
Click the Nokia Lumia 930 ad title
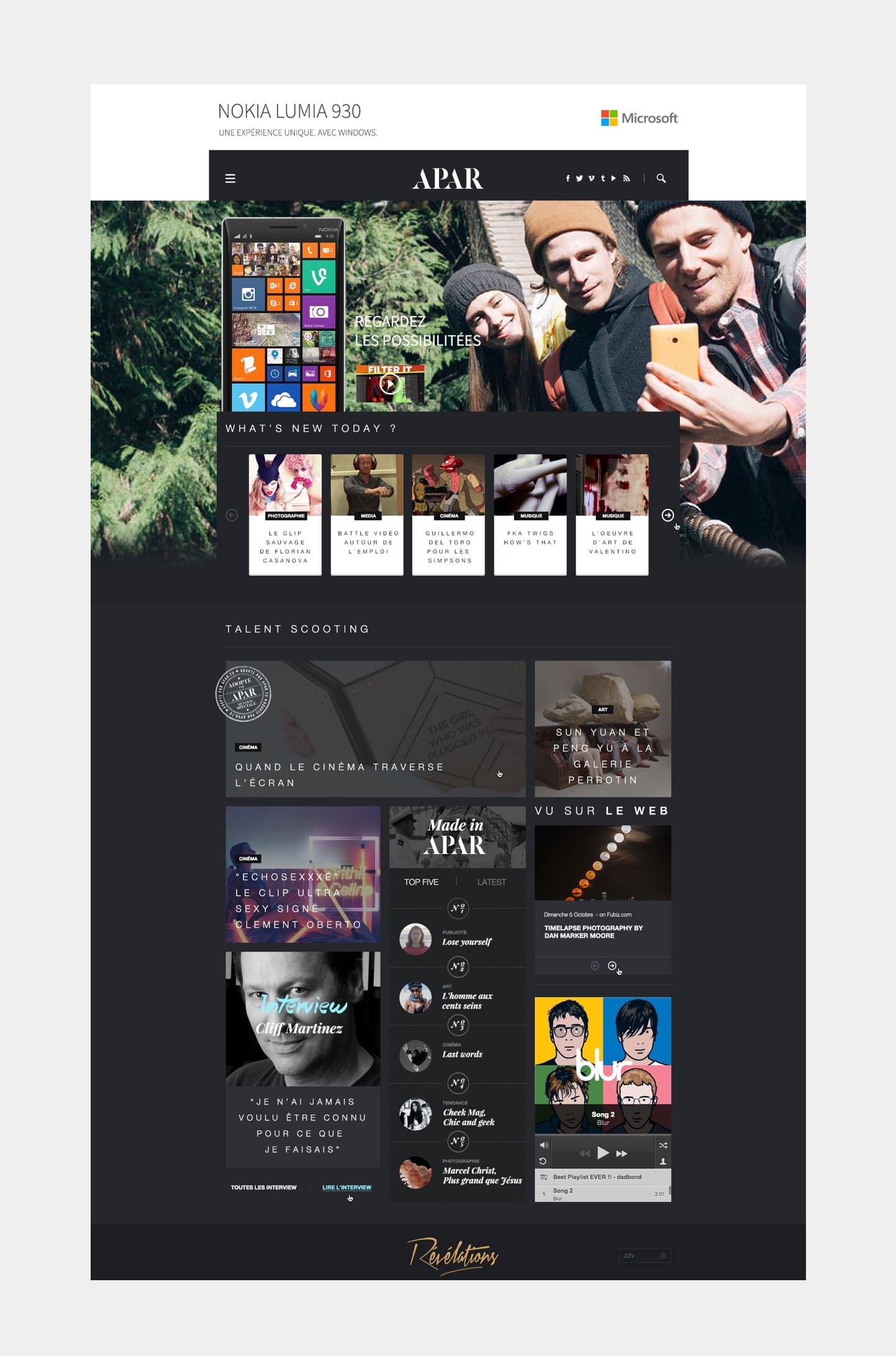[x=289, y=111]
